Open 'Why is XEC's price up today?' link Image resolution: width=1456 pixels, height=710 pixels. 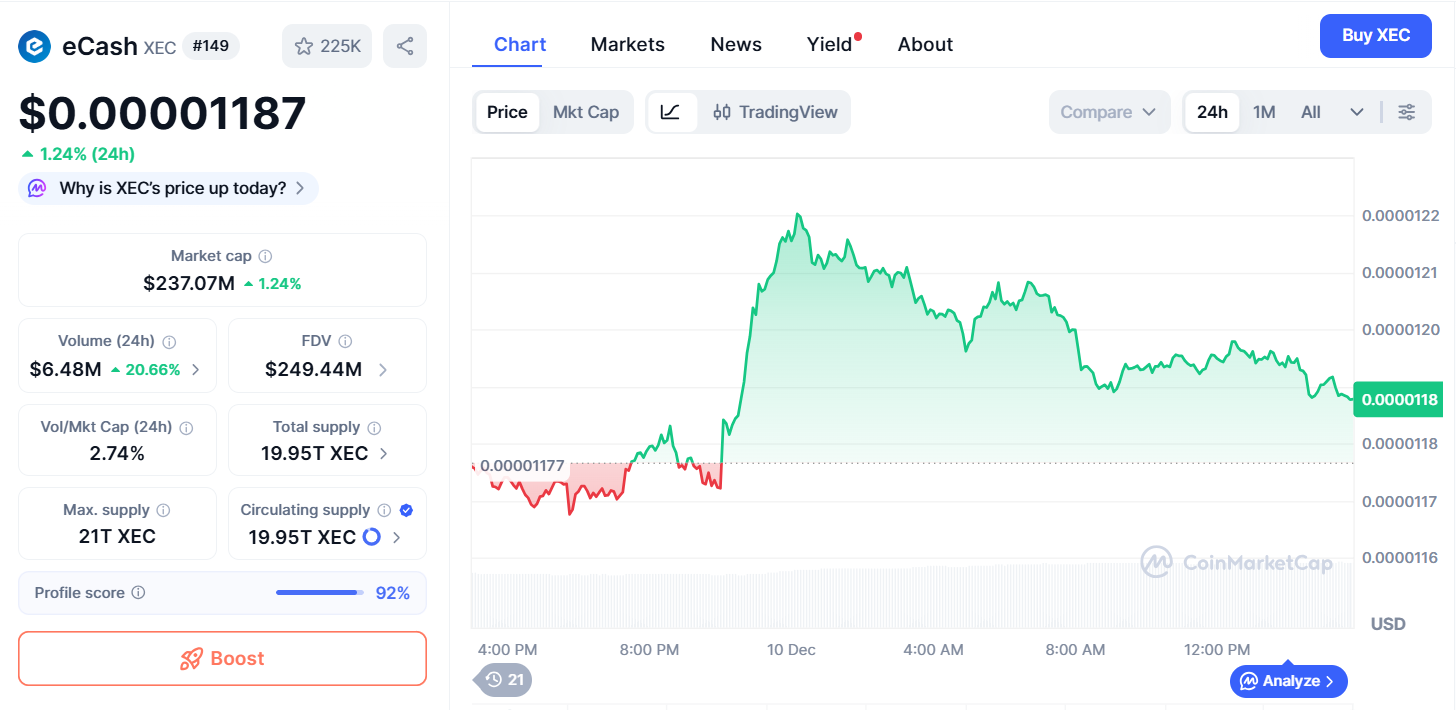click(167, 188)
